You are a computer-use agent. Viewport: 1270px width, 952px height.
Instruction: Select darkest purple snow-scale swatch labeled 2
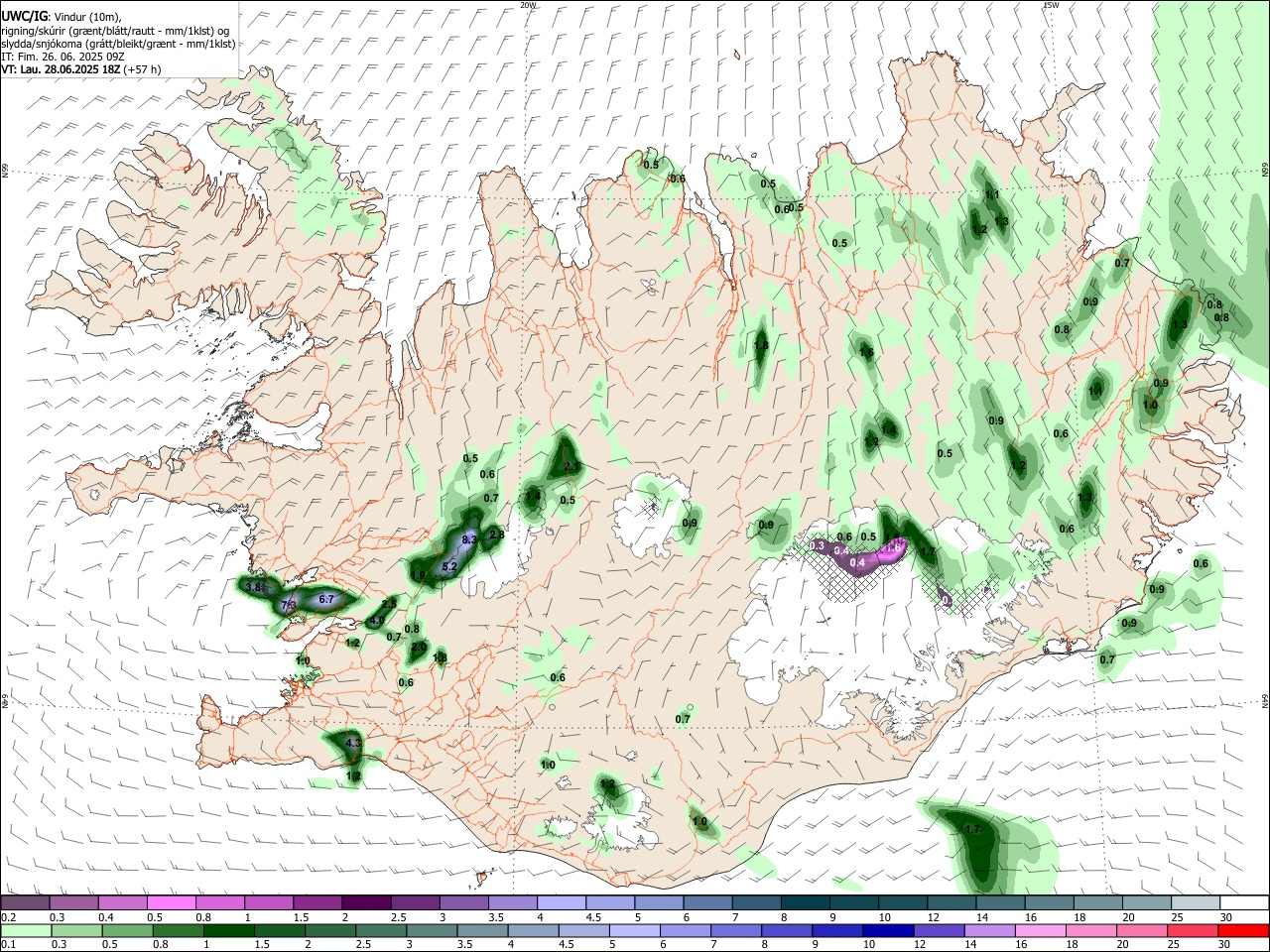(x=366, y=903)
